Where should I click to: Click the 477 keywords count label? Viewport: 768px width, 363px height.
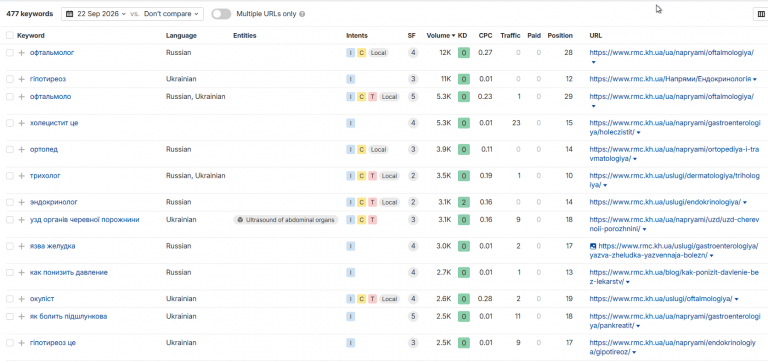[x=29, y=14]
